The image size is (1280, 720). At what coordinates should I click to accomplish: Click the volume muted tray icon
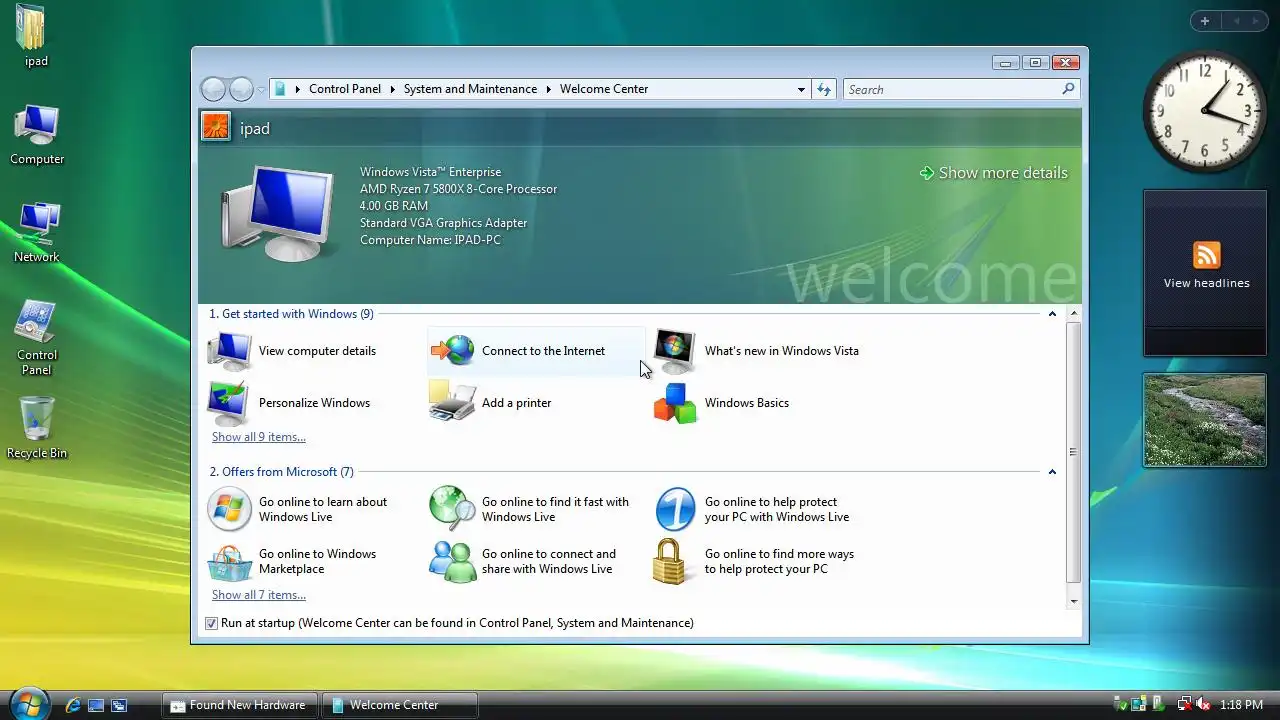1203,705
